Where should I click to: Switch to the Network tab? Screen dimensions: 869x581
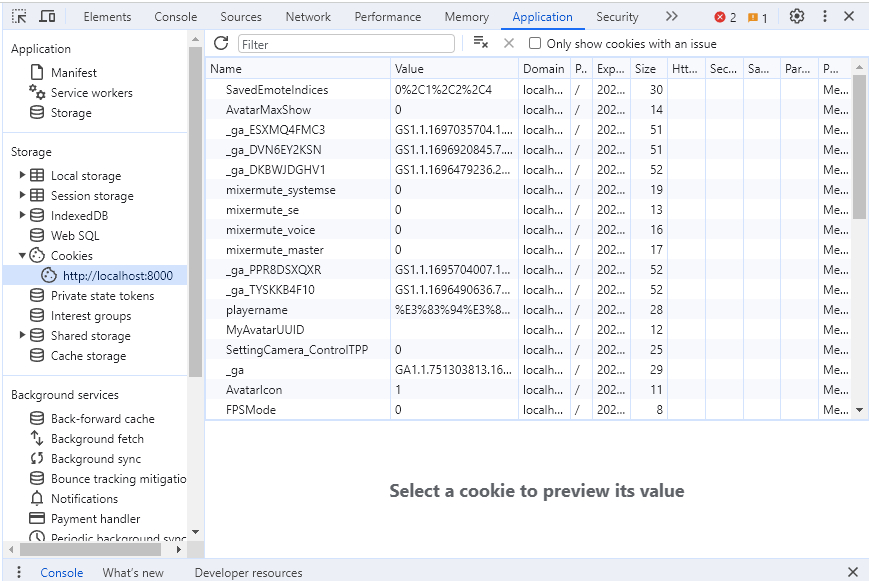pyautogui.click(x=308, y=17)
